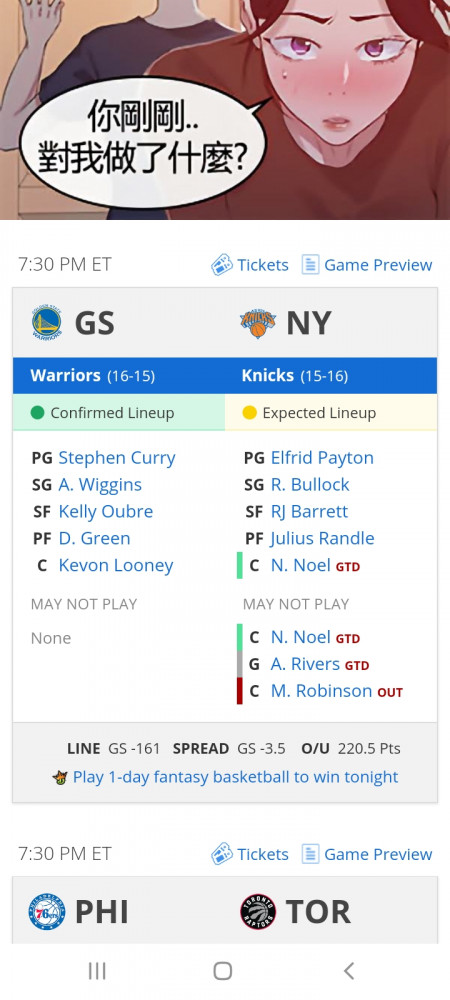This screenshot has width=450, height=1000.
Task: Tap Android recent apps button
Action: (97, 971)
